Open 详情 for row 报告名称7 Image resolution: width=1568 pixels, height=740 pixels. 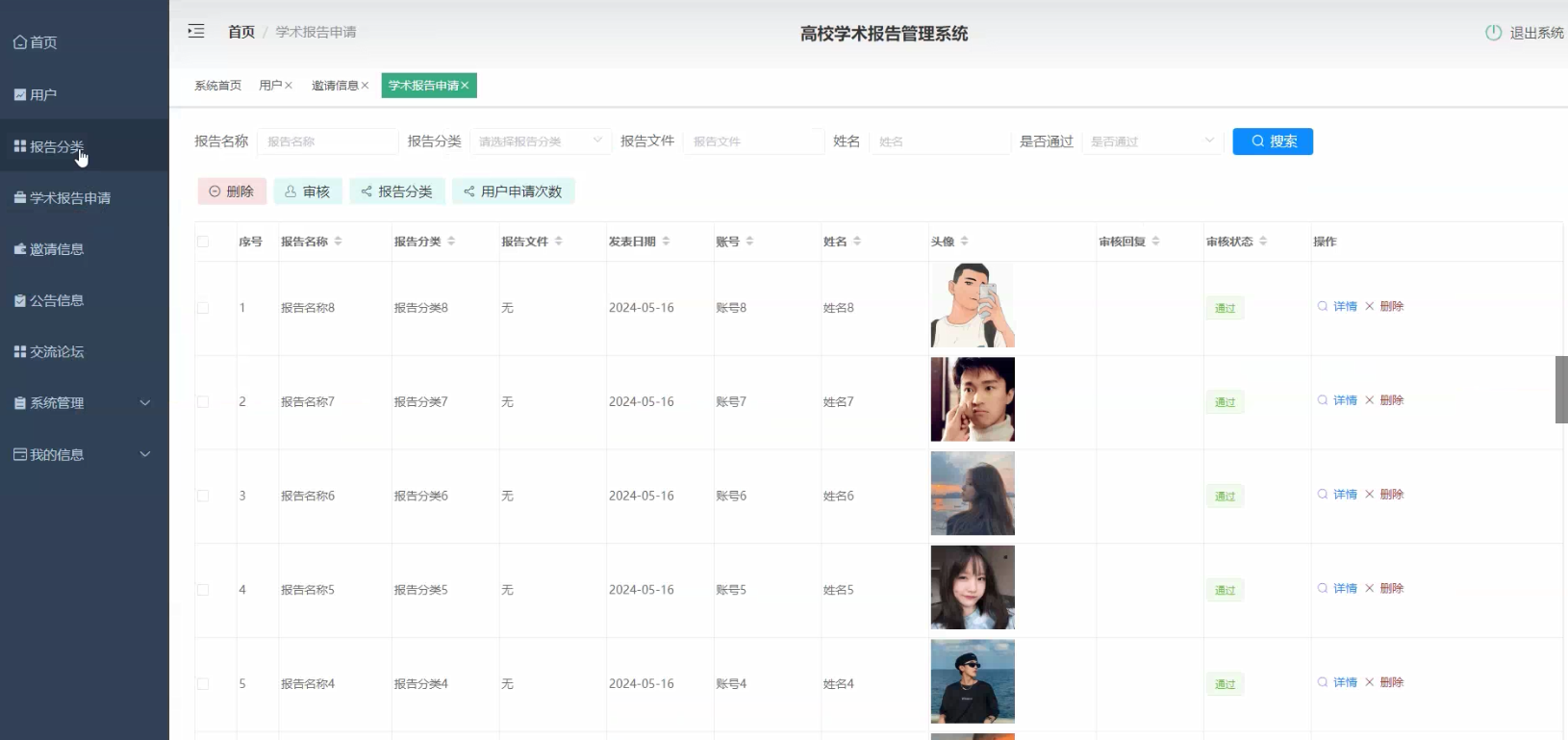click(1337, 400)
